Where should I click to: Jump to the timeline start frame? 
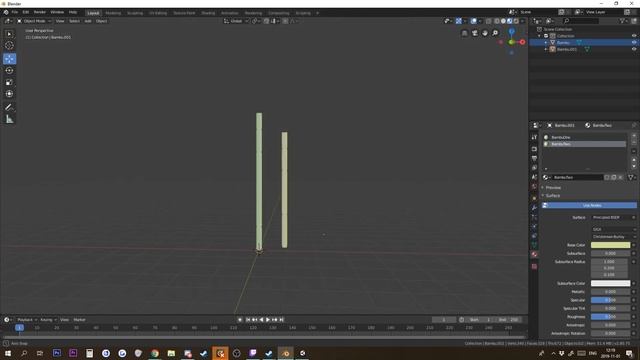click(x=248, y=320)
